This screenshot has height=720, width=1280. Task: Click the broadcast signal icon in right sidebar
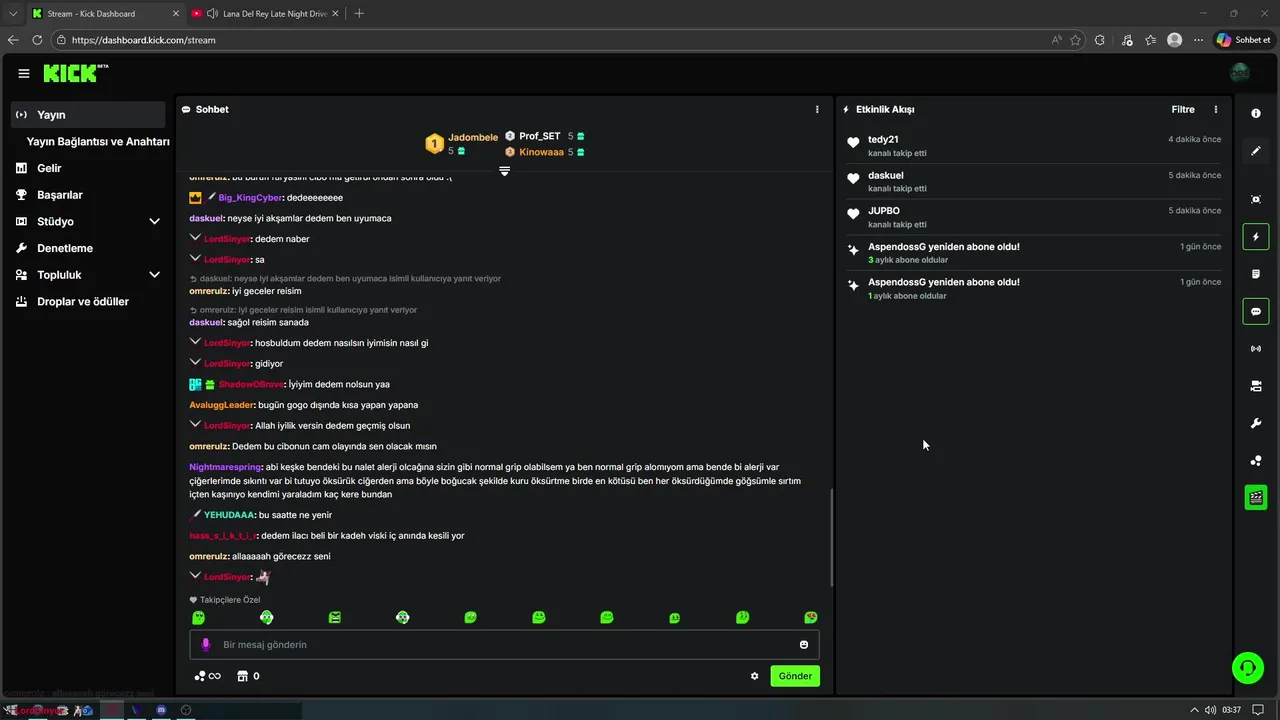click(x=1256, y=349)
